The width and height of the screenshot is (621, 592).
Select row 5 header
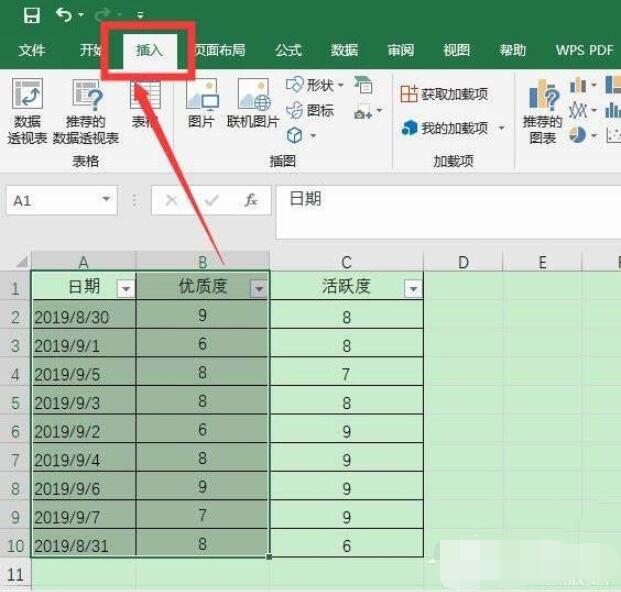point(15,402)
